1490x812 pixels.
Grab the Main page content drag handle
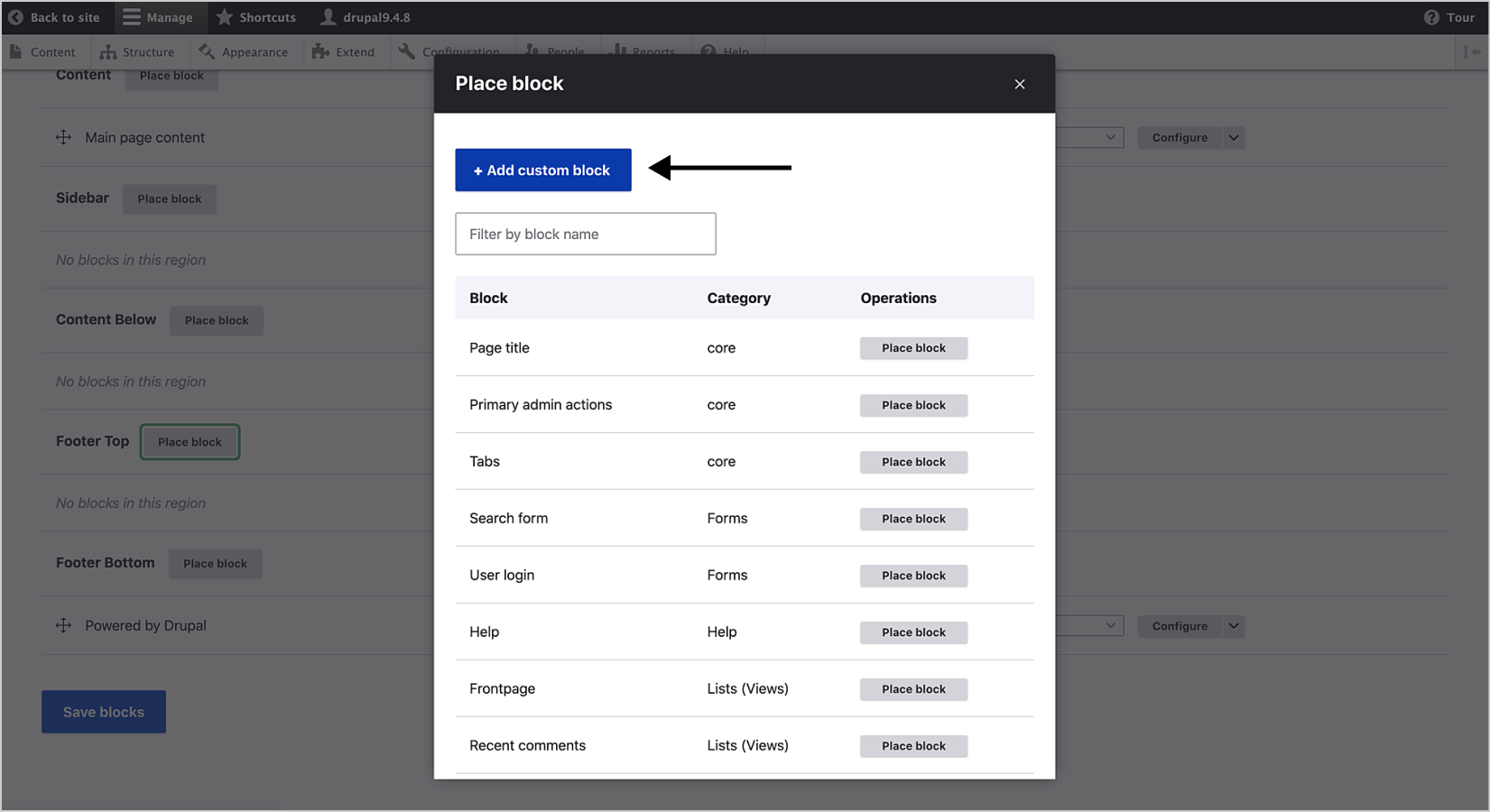63,137
